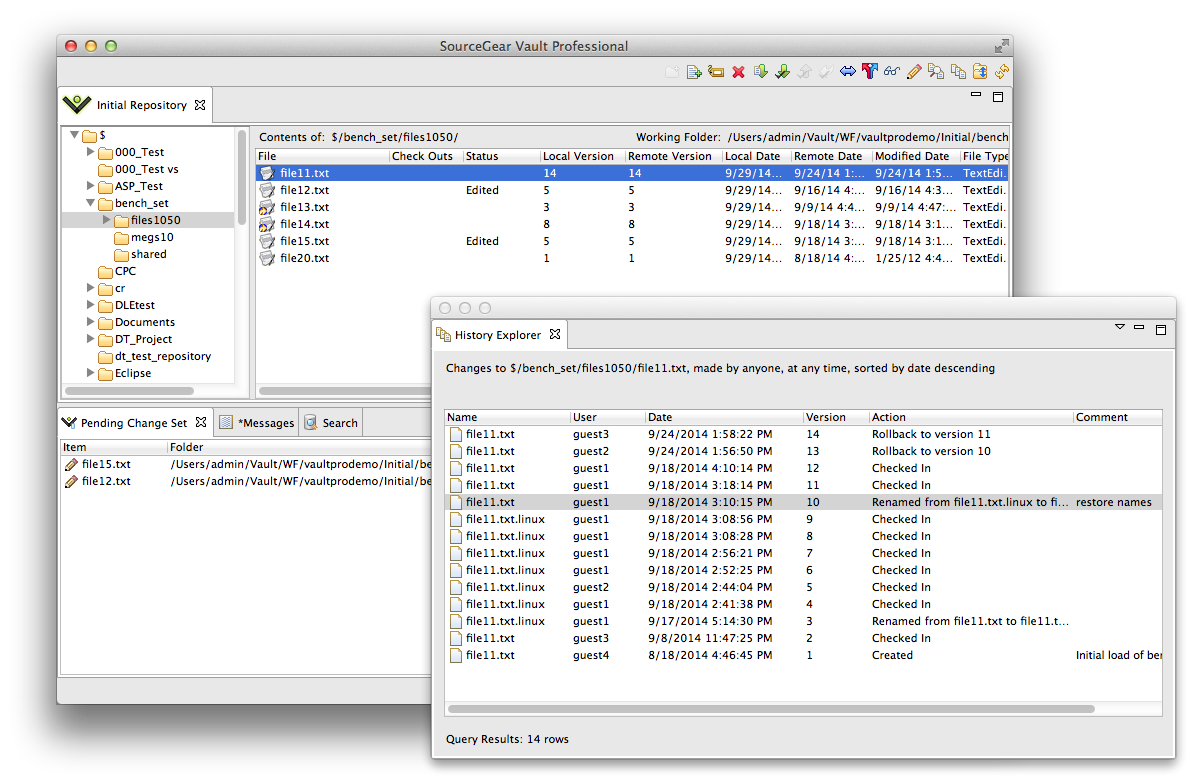Expand the 000_Test folder tree arrow
The width and height of the screenshot is (1190, 783).
[91, 153]
